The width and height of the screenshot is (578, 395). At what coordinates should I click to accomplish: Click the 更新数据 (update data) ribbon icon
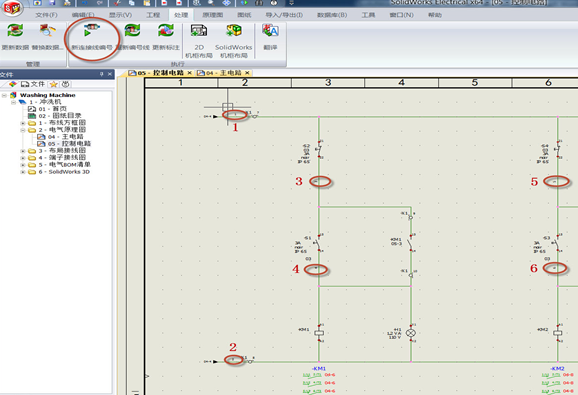coord(15,31)
